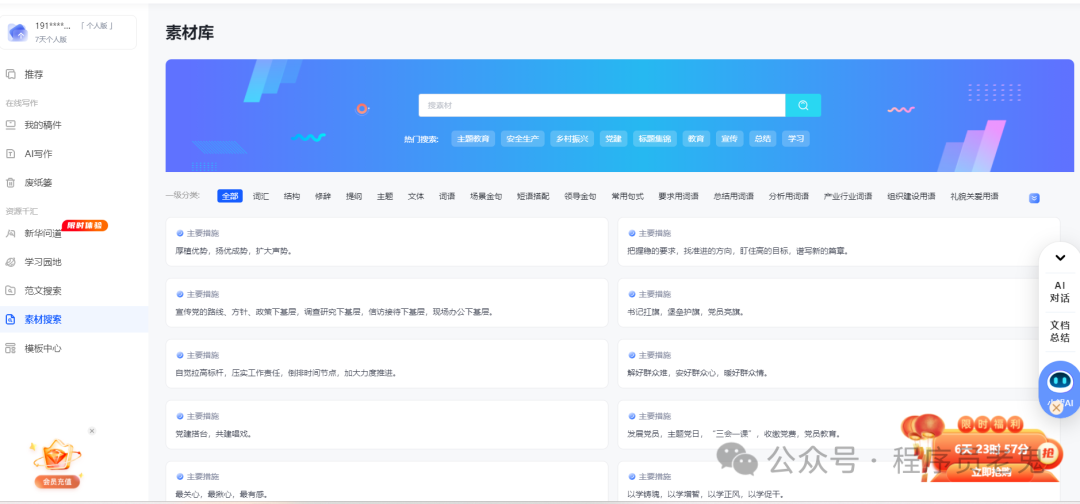Viewport: 1080px width, 504px height.
Task: Click the 安全生产 hot search tag
Action: click(523, 138)
